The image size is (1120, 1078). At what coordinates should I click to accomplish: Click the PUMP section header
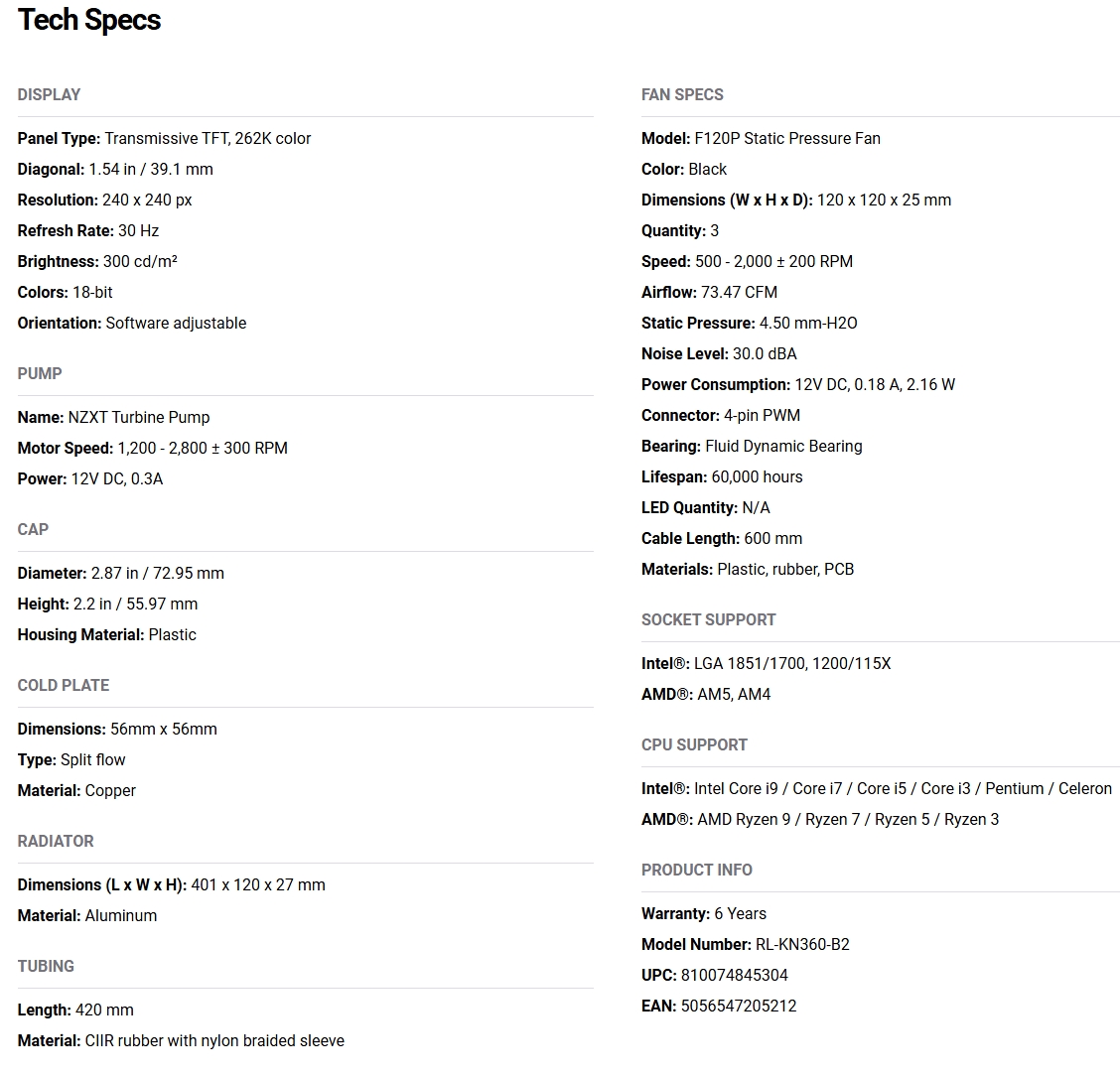40,374
